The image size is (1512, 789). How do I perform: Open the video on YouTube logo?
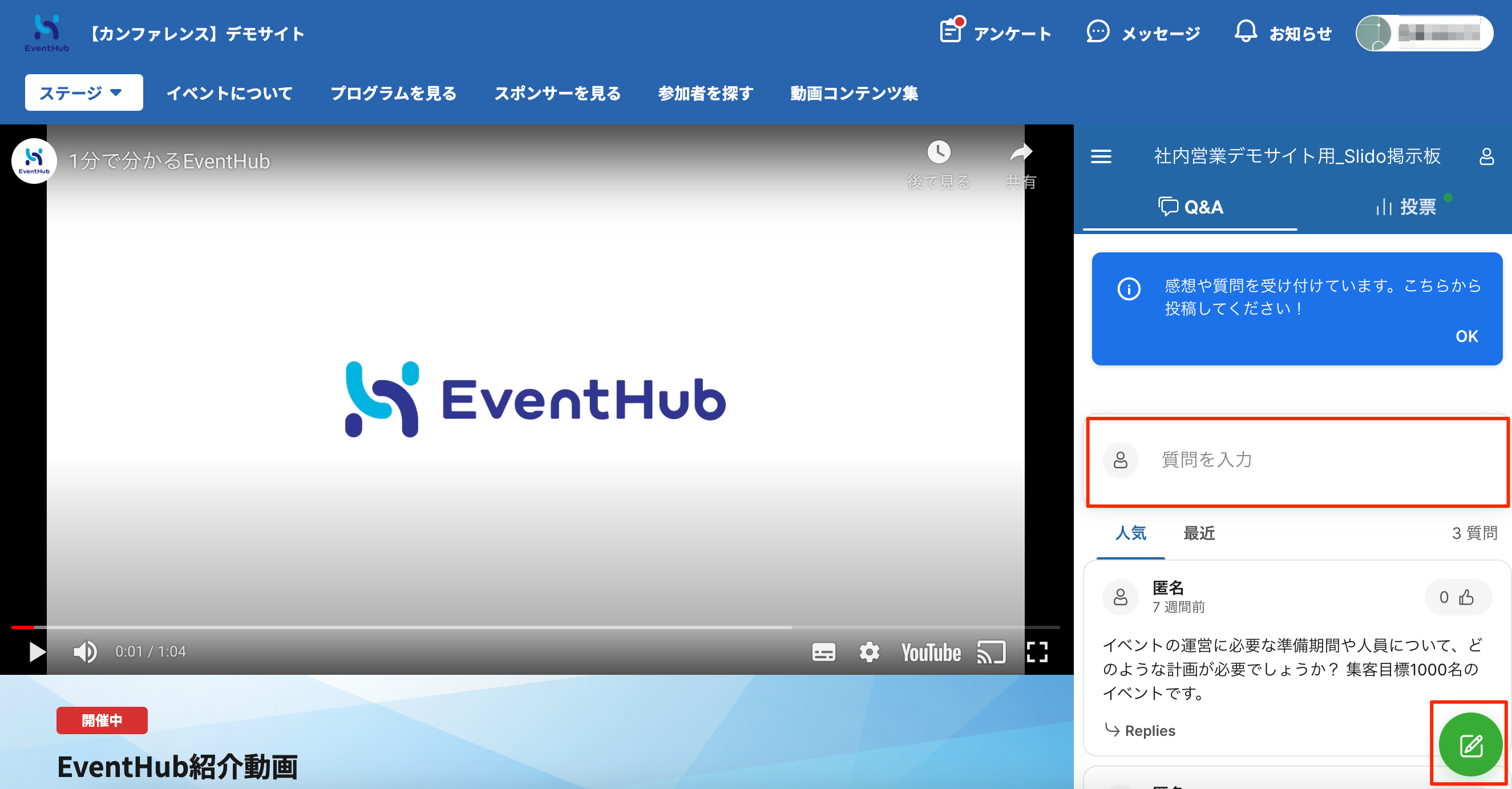click(931, 652)
